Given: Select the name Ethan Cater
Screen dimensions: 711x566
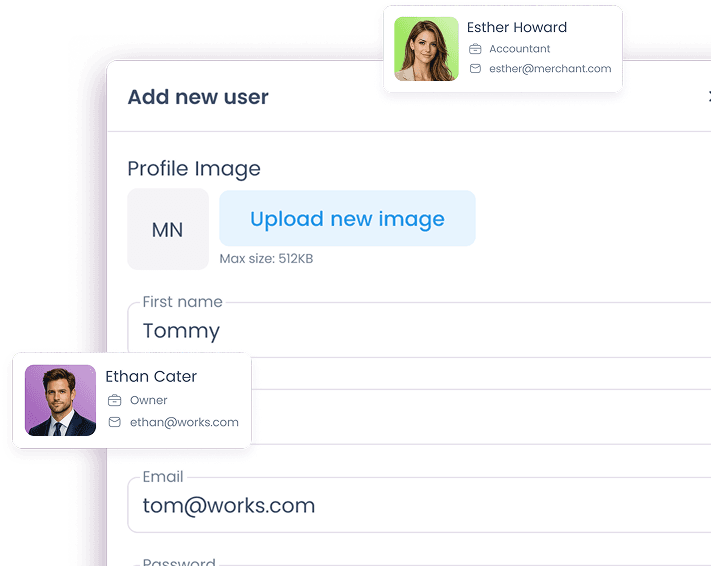Looking at the screenshot, I should click(151, 376).
